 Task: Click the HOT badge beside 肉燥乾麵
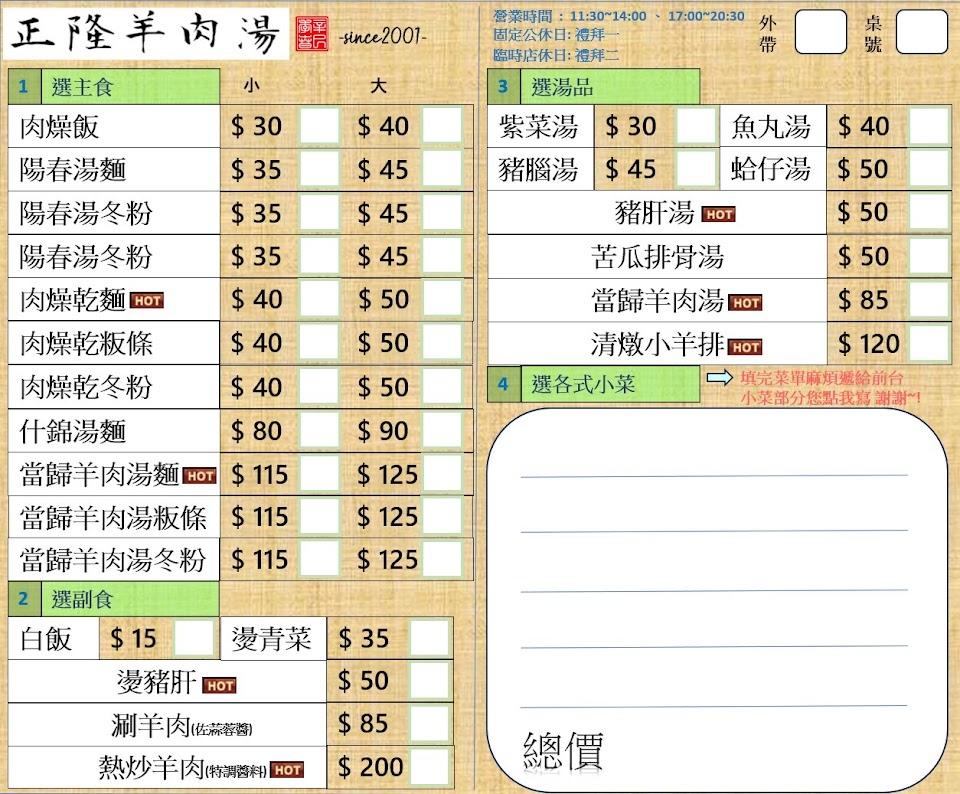click(x=147, y=301)
